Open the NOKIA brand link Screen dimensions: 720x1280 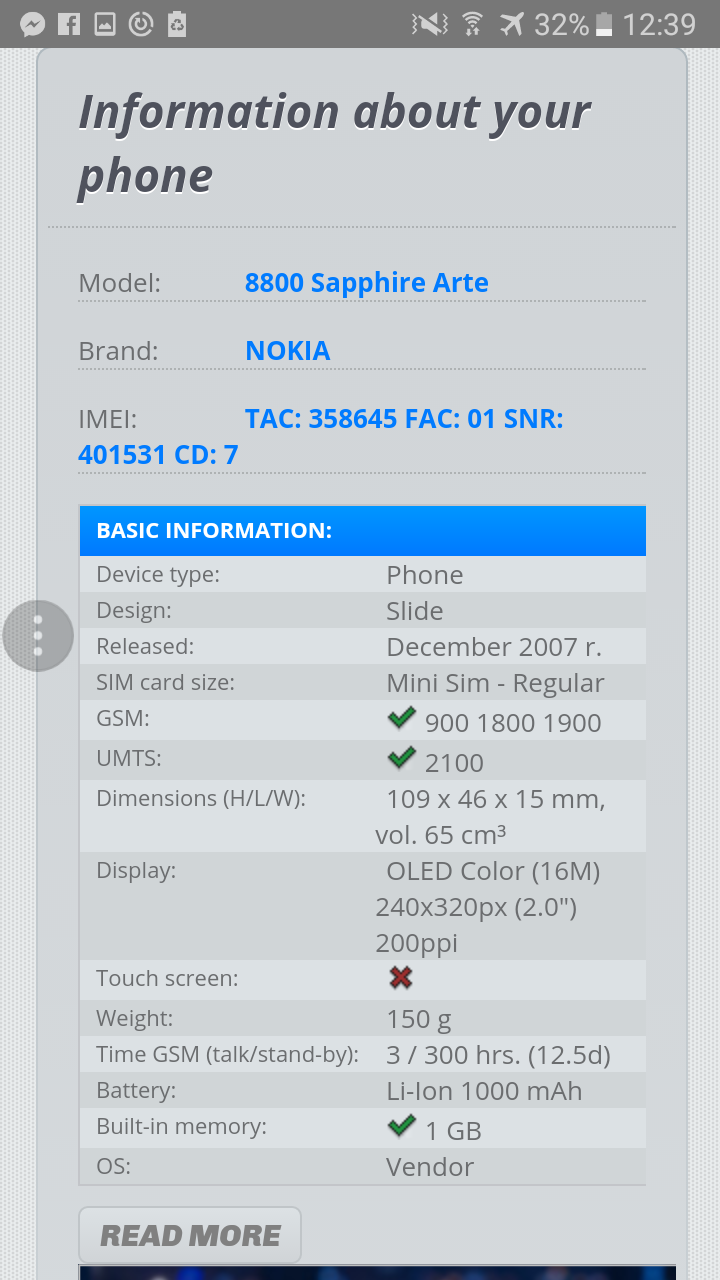[287, 351]
